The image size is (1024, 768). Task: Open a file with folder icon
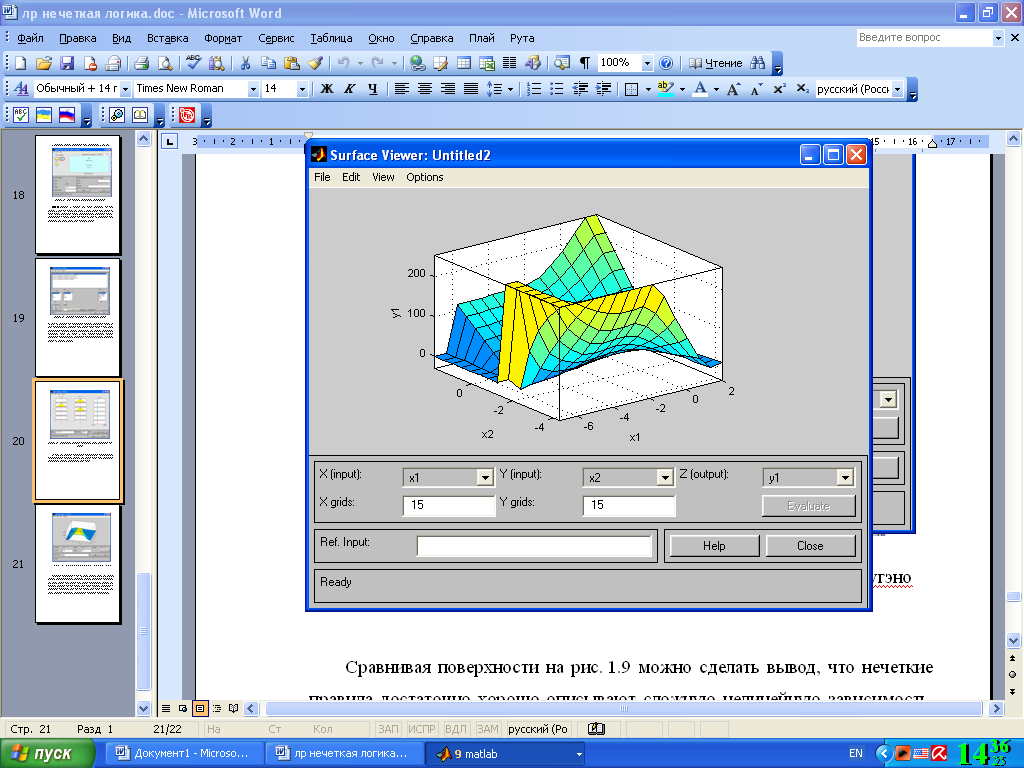[x=44, y=63]
